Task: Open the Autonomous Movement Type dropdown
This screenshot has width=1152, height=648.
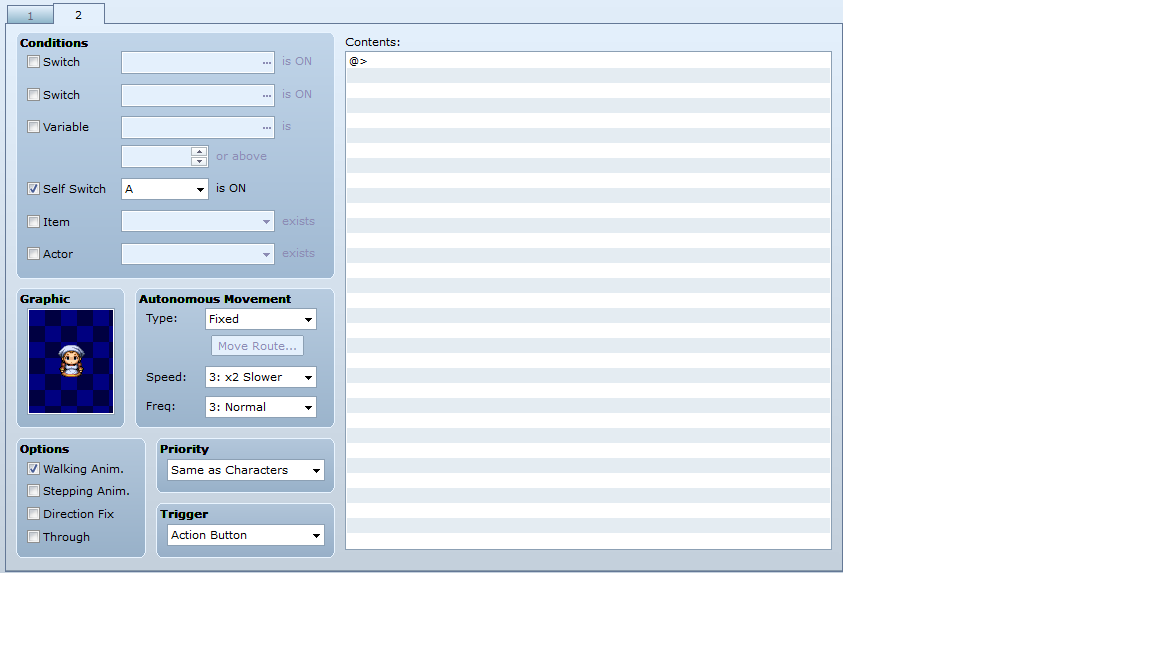Action: (x=261, y=319)
